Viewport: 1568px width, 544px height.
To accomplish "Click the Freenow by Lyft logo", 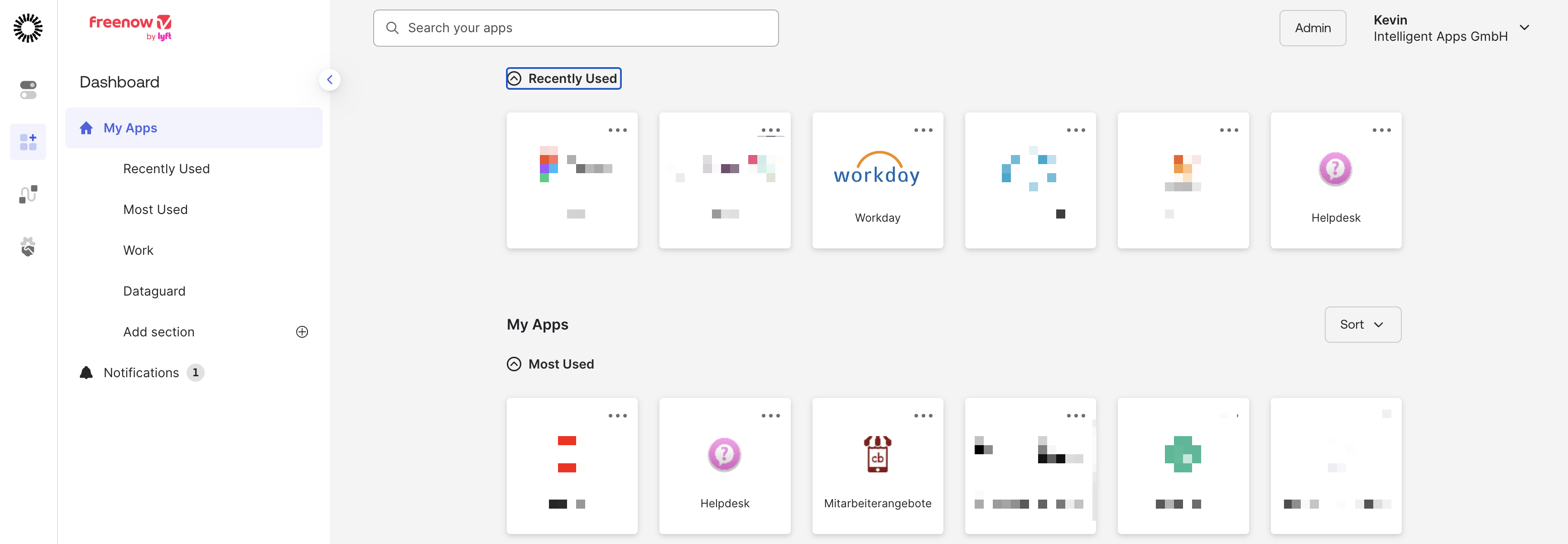I will tap(131, 27).
